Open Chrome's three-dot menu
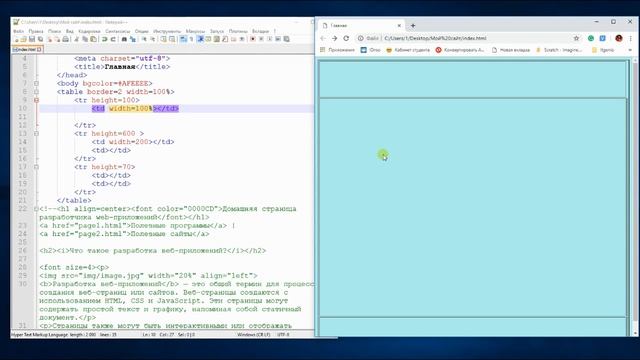The image size is (640, 360). pos(631,38)
